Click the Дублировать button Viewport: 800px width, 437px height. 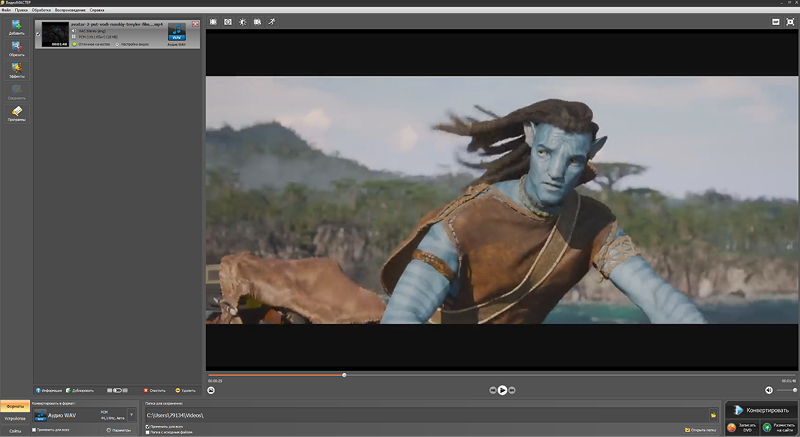(x=80, y=391)
